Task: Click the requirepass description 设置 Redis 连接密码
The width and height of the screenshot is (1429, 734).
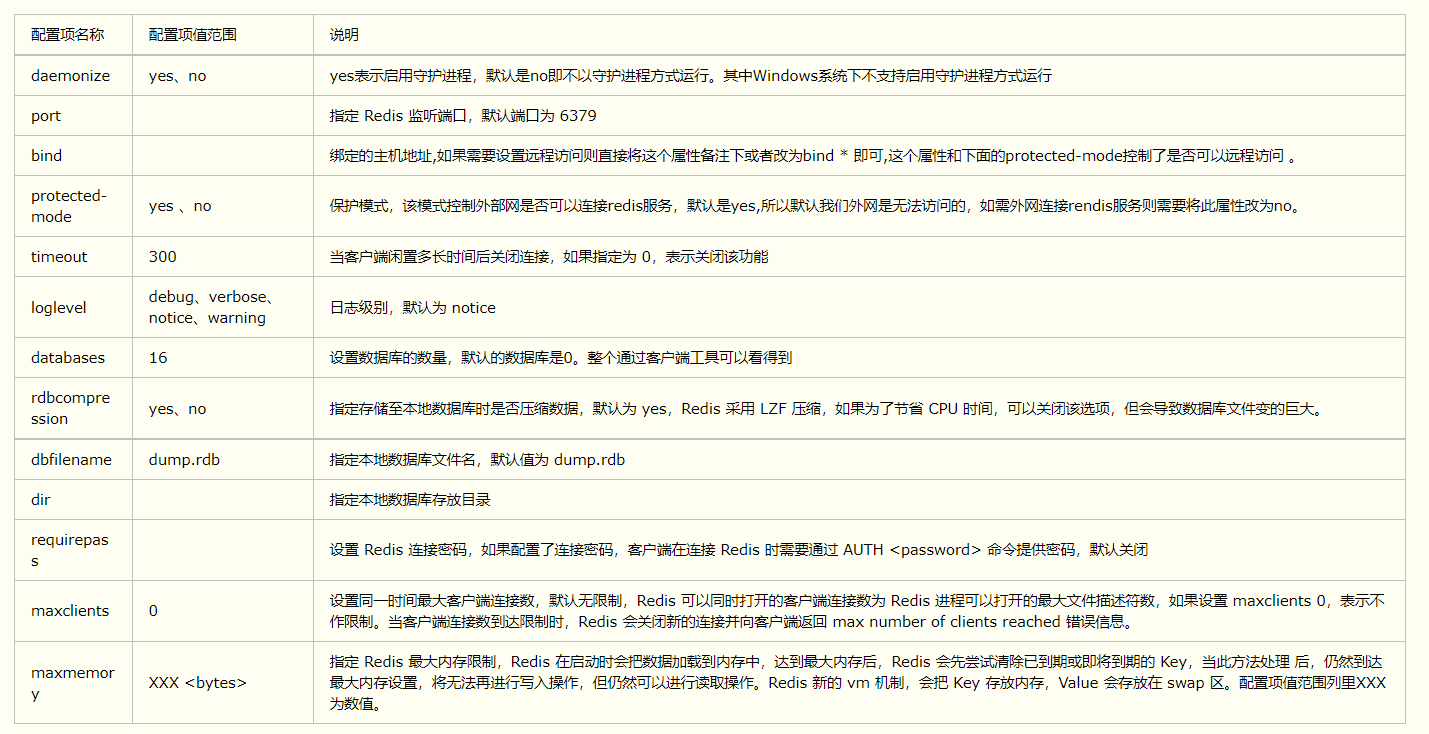Action: coord(739,550)
